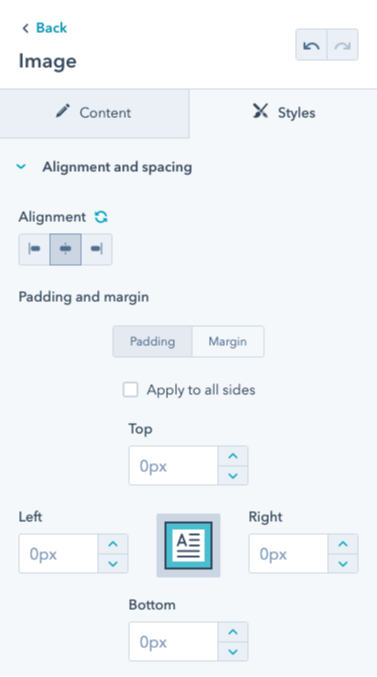
Task: Select center alignment icon
Action: 65,249
